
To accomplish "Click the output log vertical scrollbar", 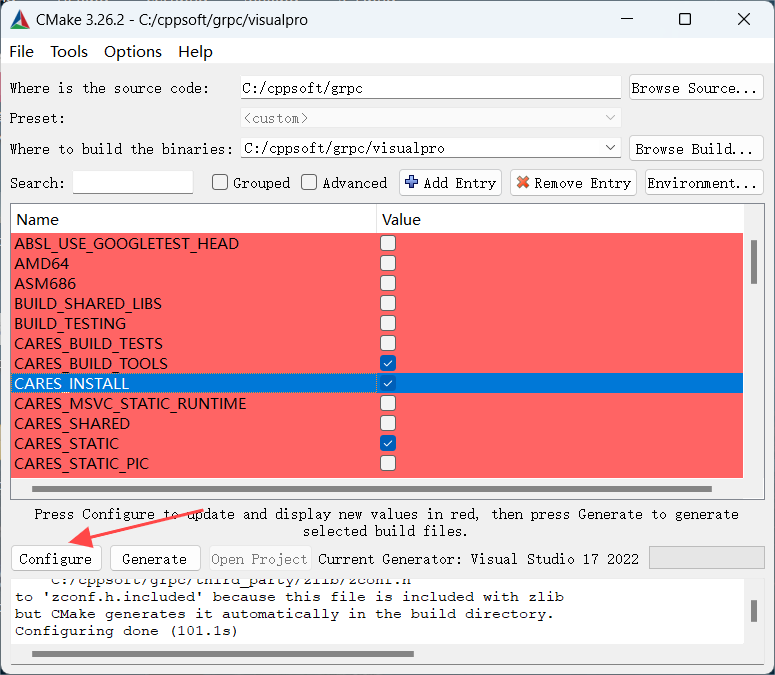I will click(x=754, y=611).
